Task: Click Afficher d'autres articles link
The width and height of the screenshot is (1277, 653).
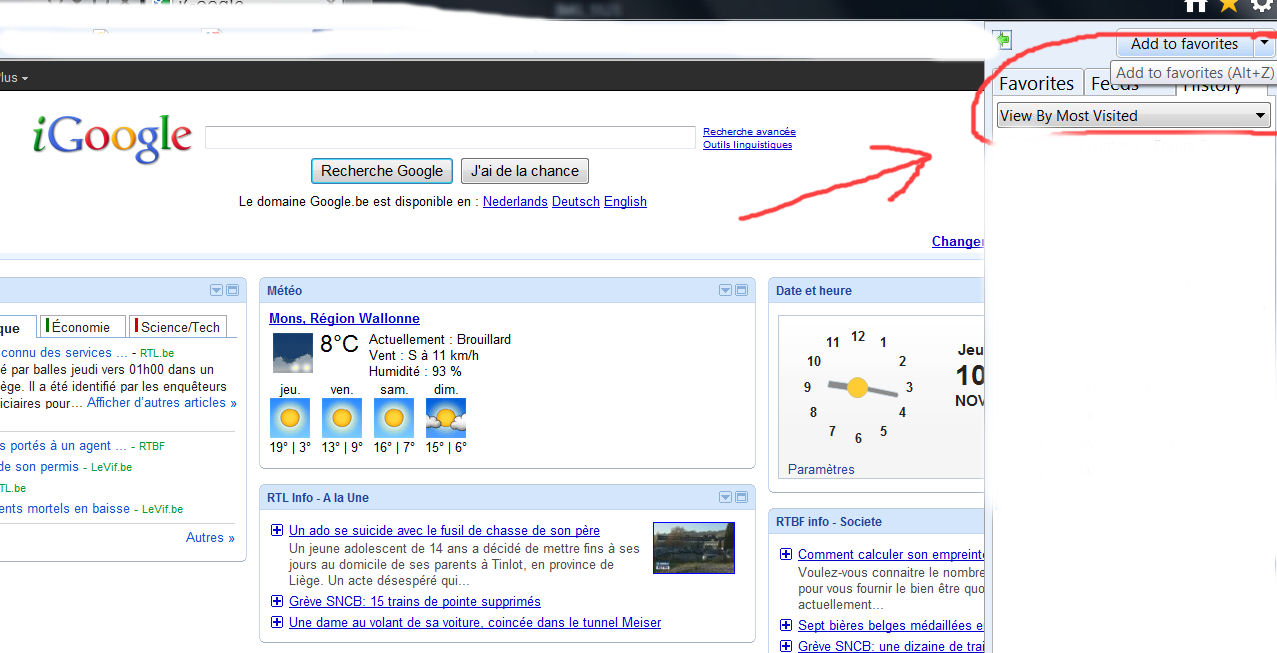Action: (162, 403)
